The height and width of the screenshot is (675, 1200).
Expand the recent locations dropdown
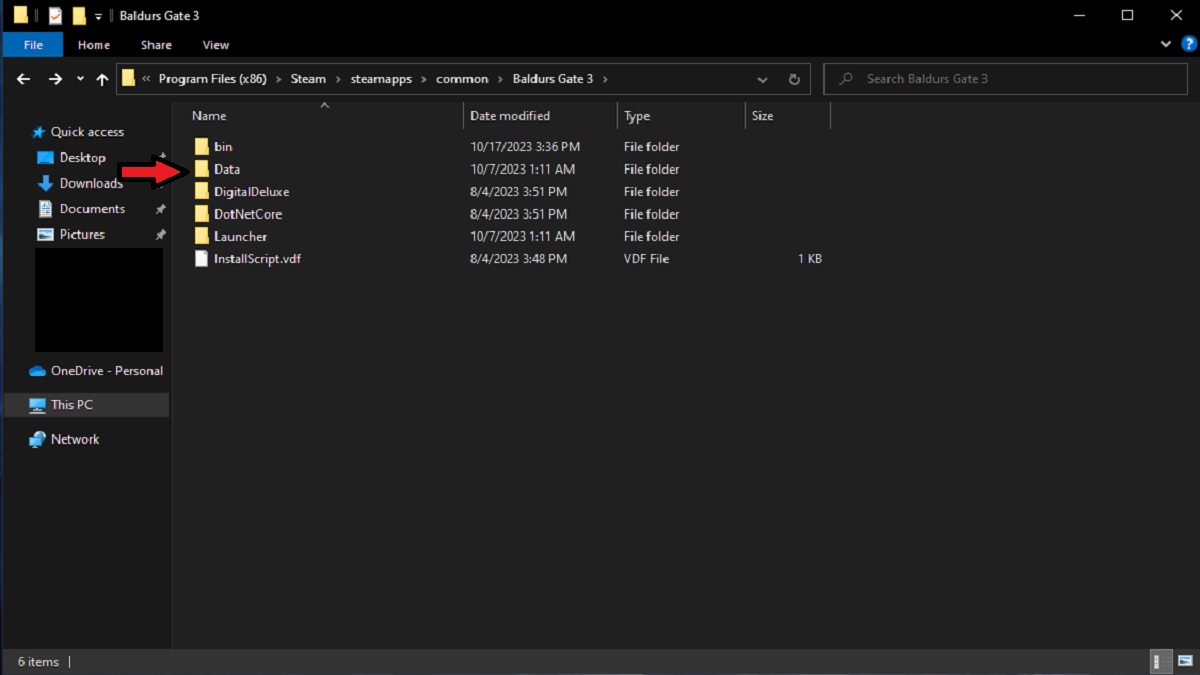point(80,79)
